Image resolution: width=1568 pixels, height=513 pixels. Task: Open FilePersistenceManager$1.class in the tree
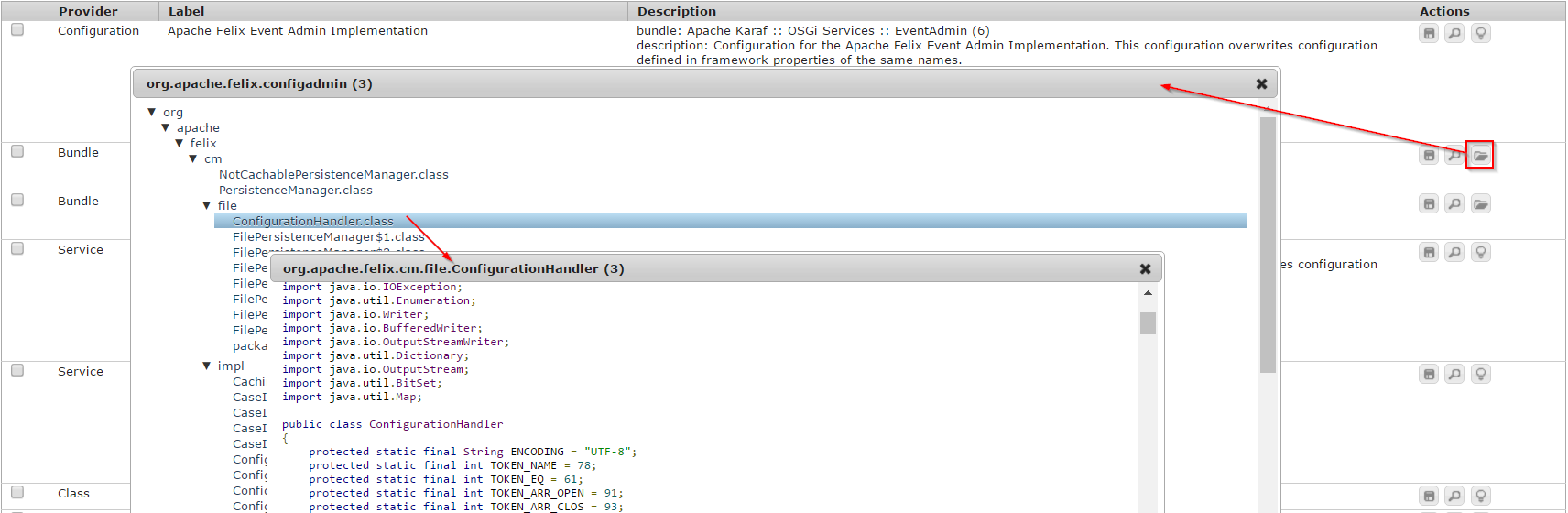[328, 236]
